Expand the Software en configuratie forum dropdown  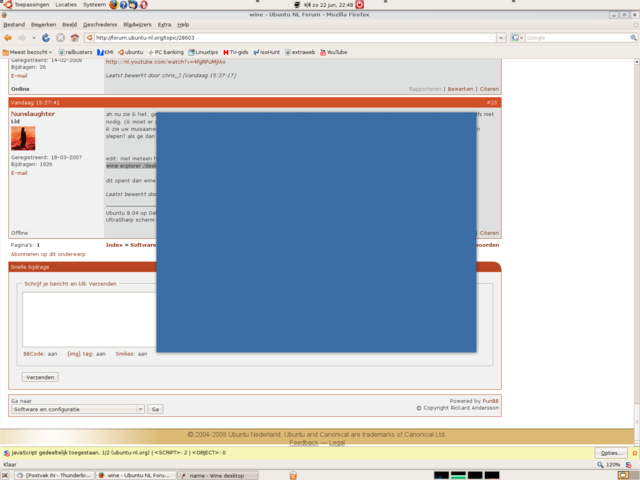[x=78, y=409]
